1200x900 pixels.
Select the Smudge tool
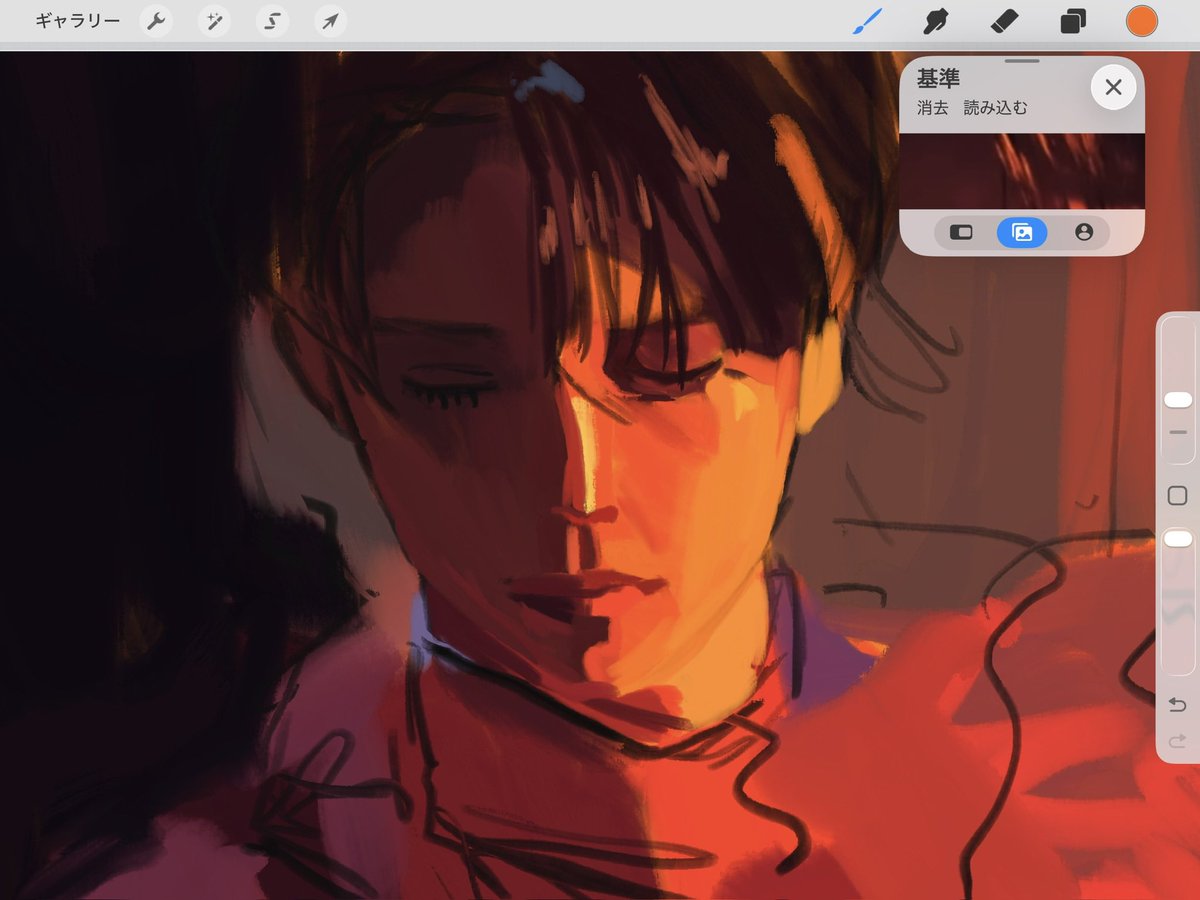coord(936,21)
